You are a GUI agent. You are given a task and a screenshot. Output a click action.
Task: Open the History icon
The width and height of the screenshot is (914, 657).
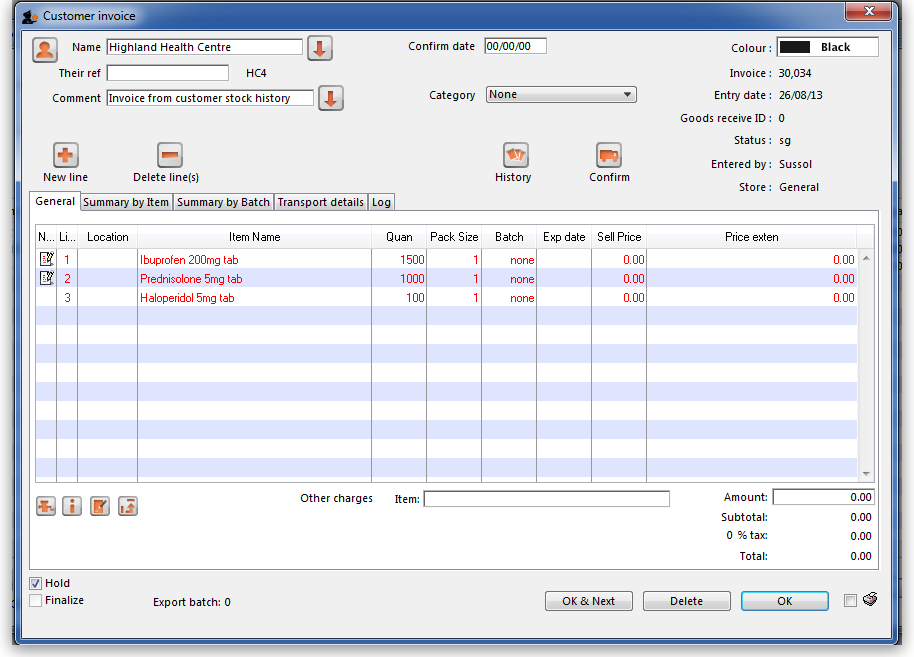click(515, 155)
